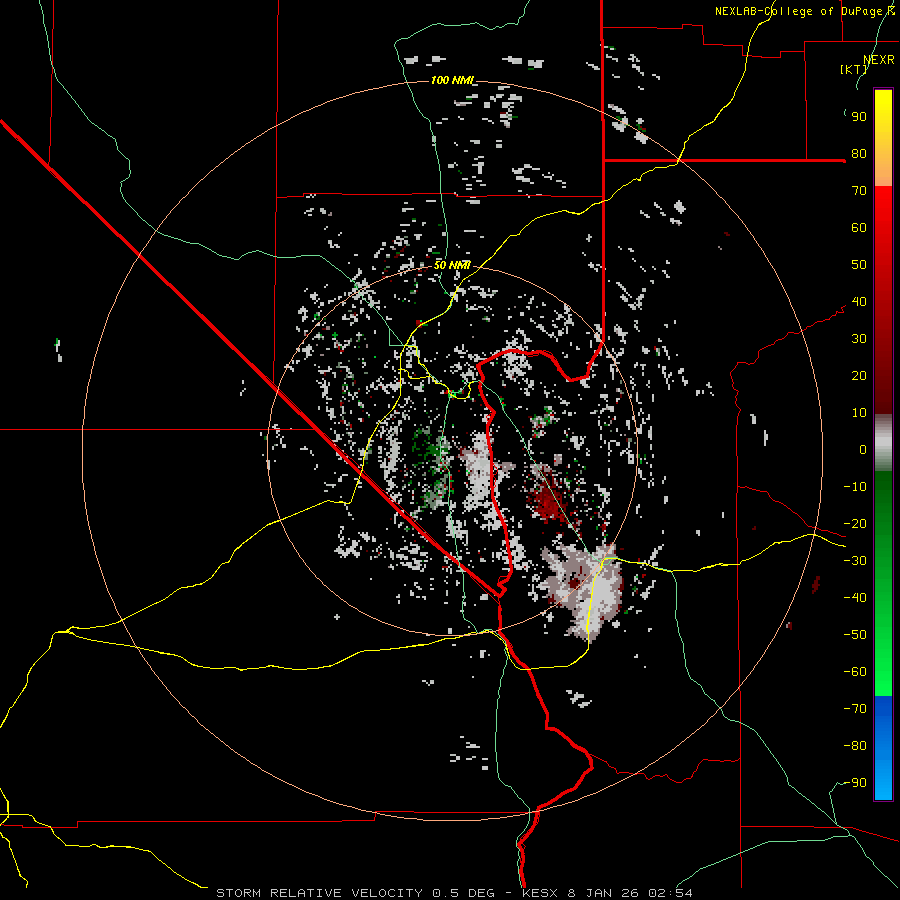Click the 90 value on the velocity scale
Viewport: 900px width, 900px height.
[859, 117]
